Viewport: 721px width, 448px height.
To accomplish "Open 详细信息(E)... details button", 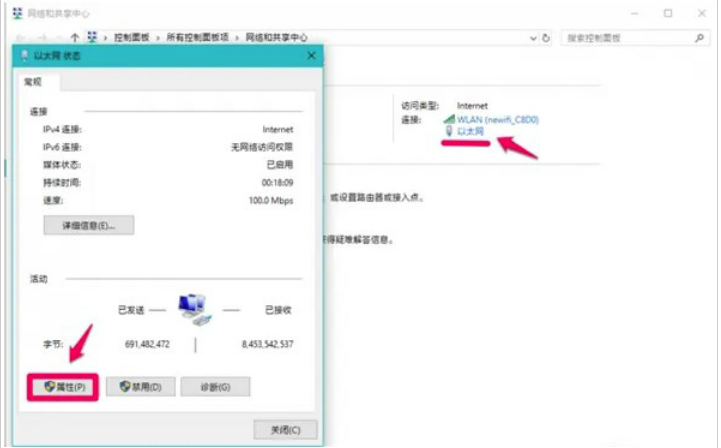I will tap(89, 225).
